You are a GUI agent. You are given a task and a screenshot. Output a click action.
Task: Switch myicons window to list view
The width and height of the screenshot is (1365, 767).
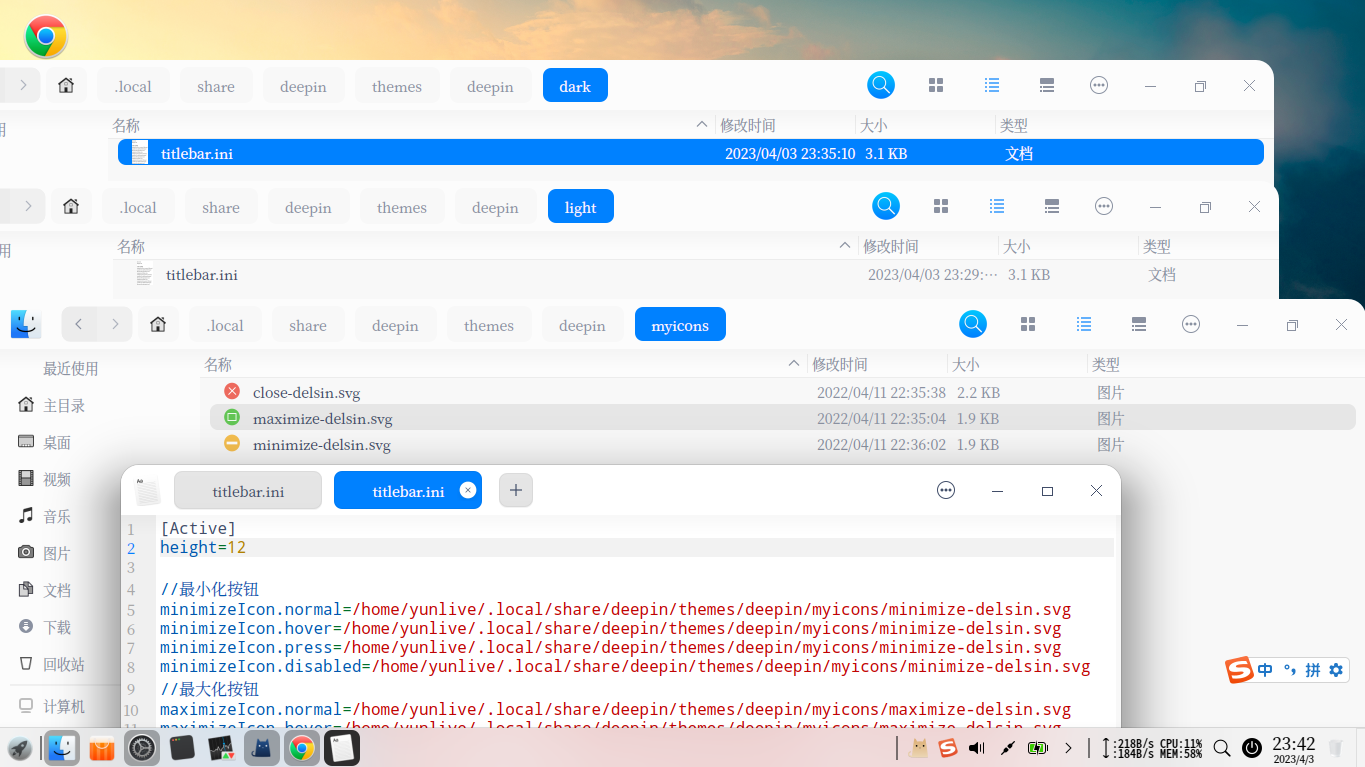click(1084, 325)
